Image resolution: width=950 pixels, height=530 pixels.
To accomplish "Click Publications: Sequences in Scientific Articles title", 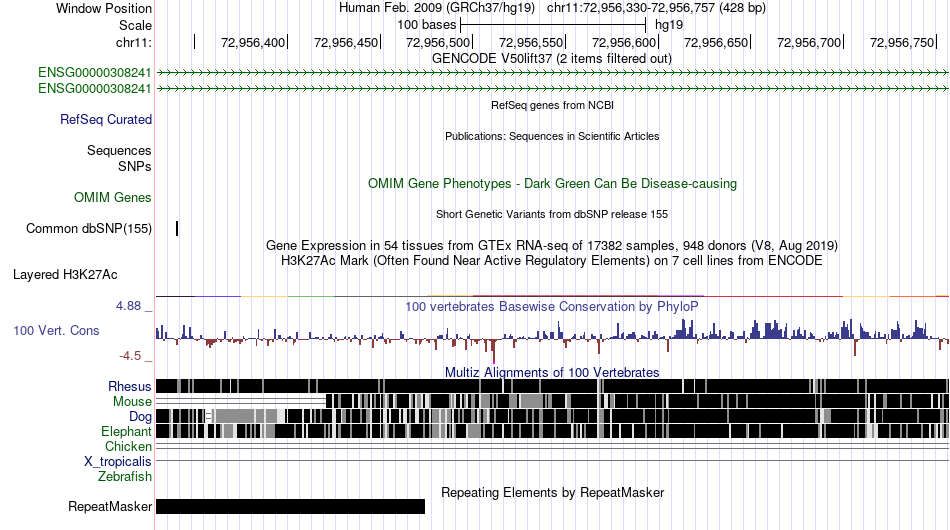I will [552, 136].
